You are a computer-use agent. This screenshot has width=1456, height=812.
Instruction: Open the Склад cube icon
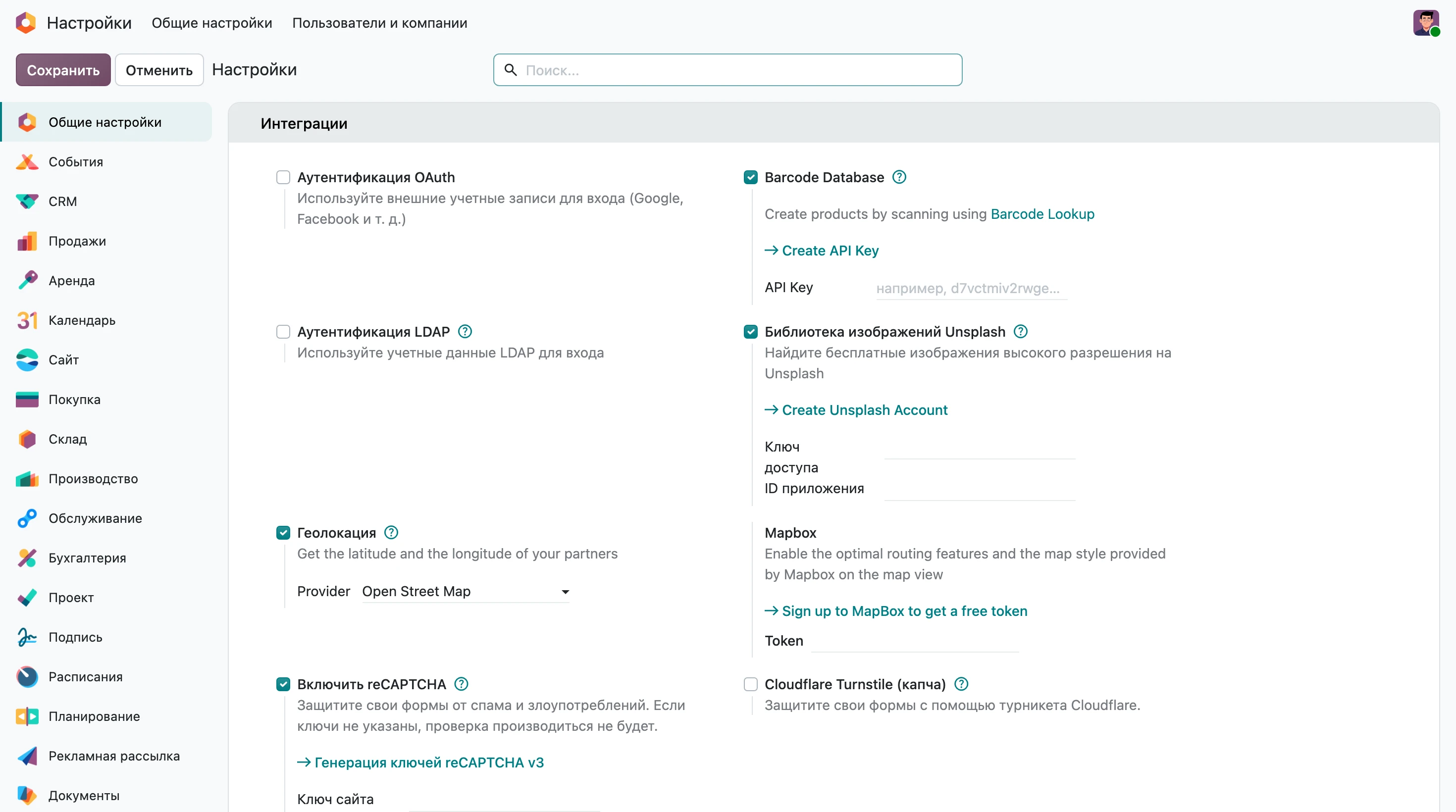[x=27, y=439]
